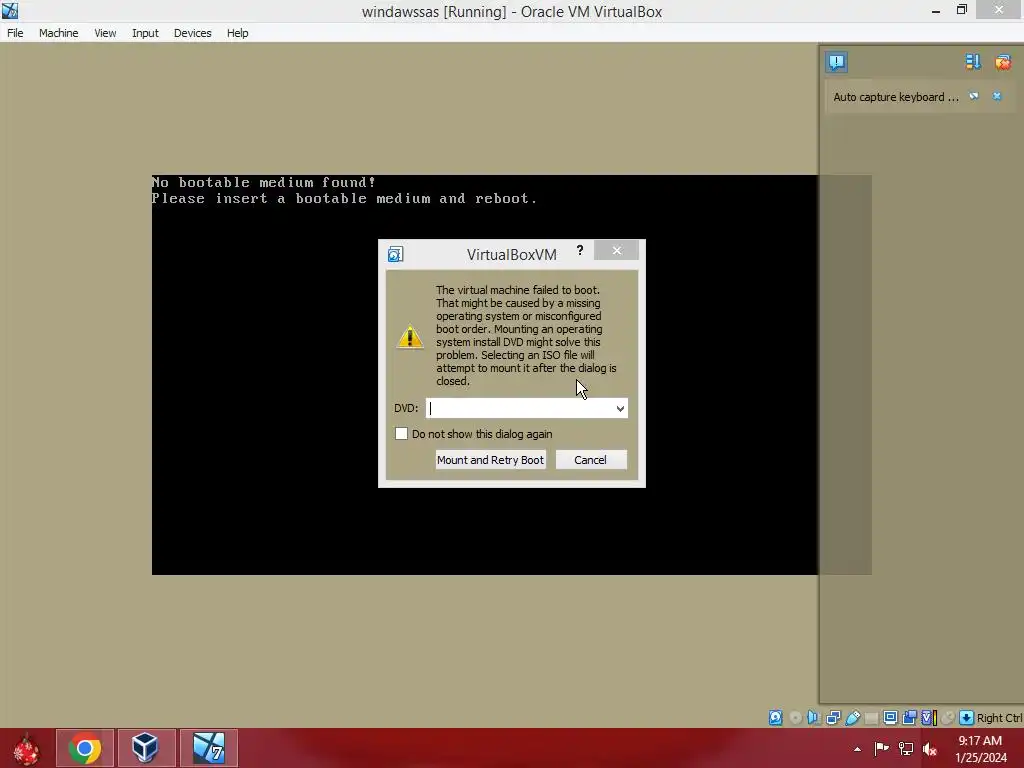The width and height of the screenshot is (1024, 768).
Task: Click the network connection tray icon
Action: pyautogui.click(x=906, y=749)
